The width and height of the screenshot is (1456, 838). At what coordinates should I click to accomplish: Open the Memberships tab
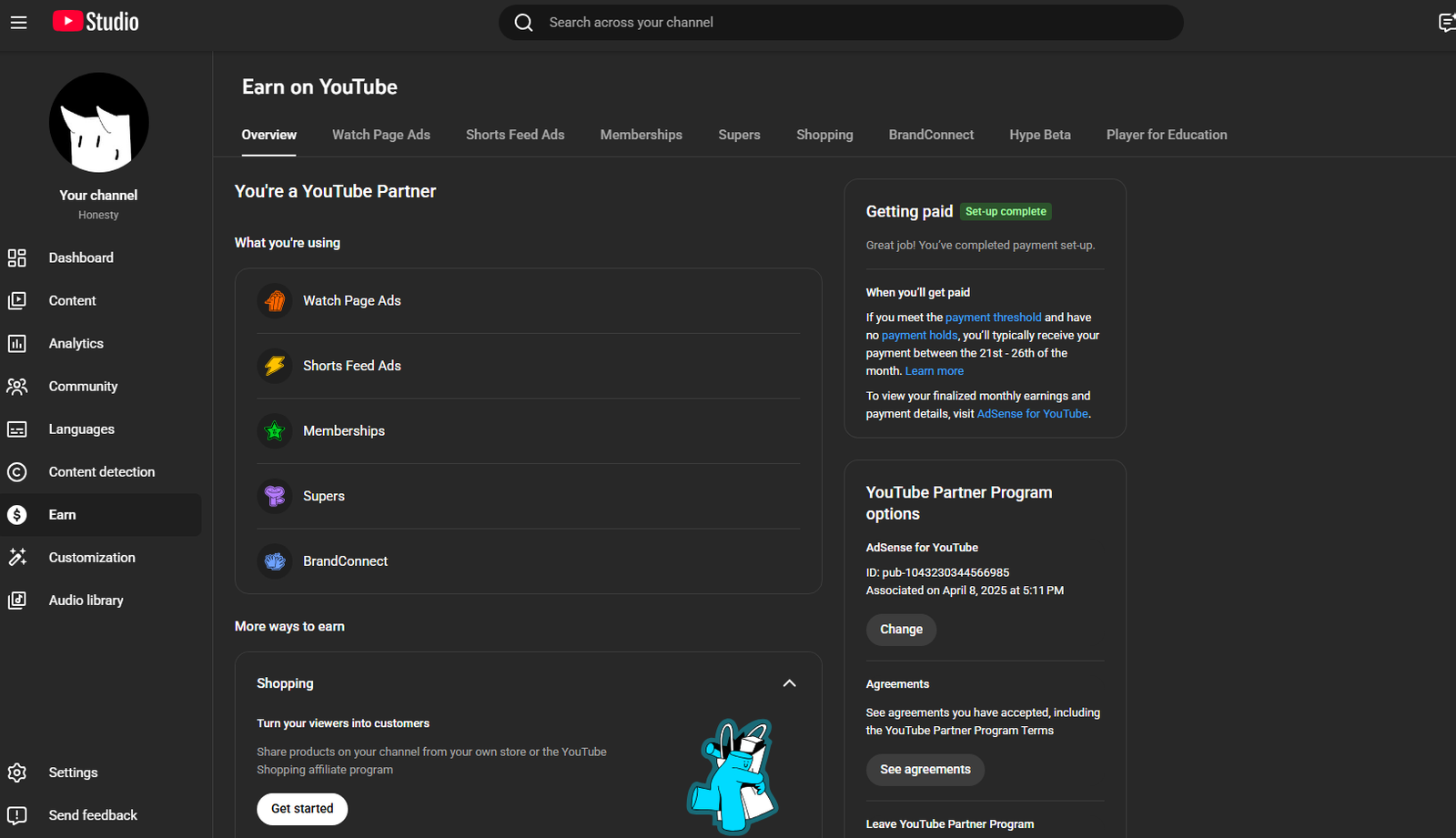tap(641, 135)
